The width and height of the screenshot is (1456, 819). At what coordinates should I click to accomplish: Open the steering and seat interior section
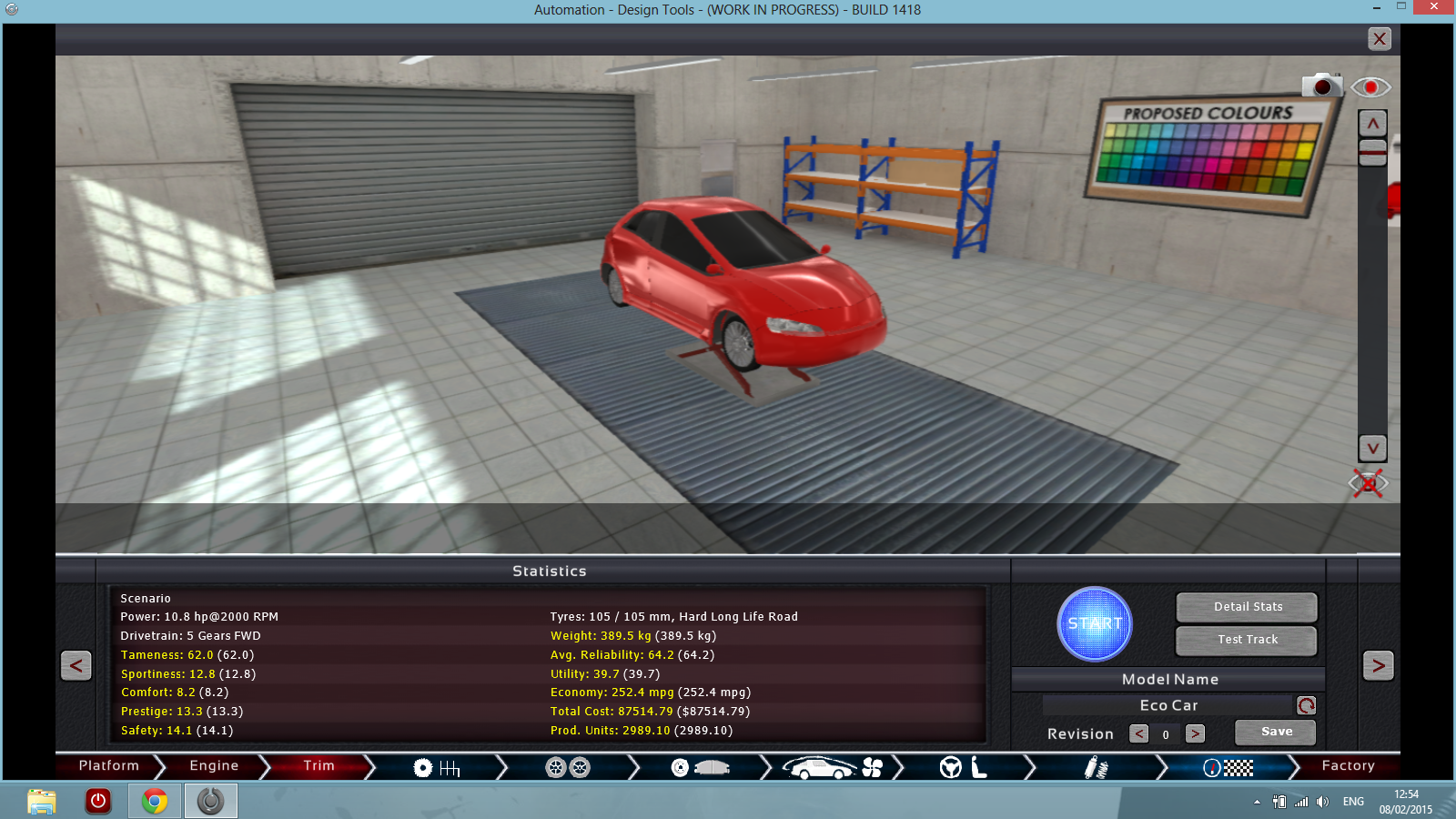pos(963,768)
